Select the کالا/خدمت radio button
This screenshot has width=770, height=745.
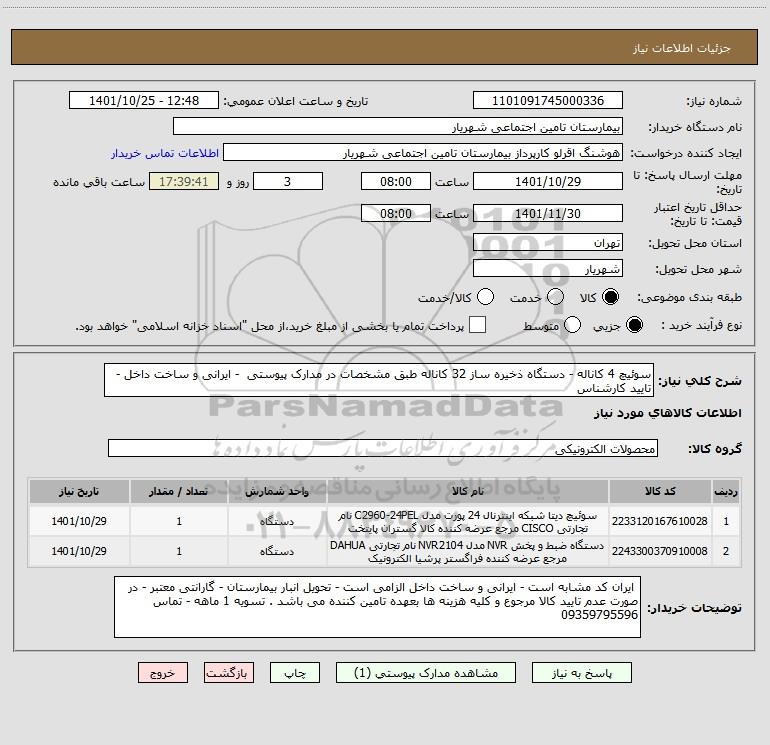click(x=486, y=297)
